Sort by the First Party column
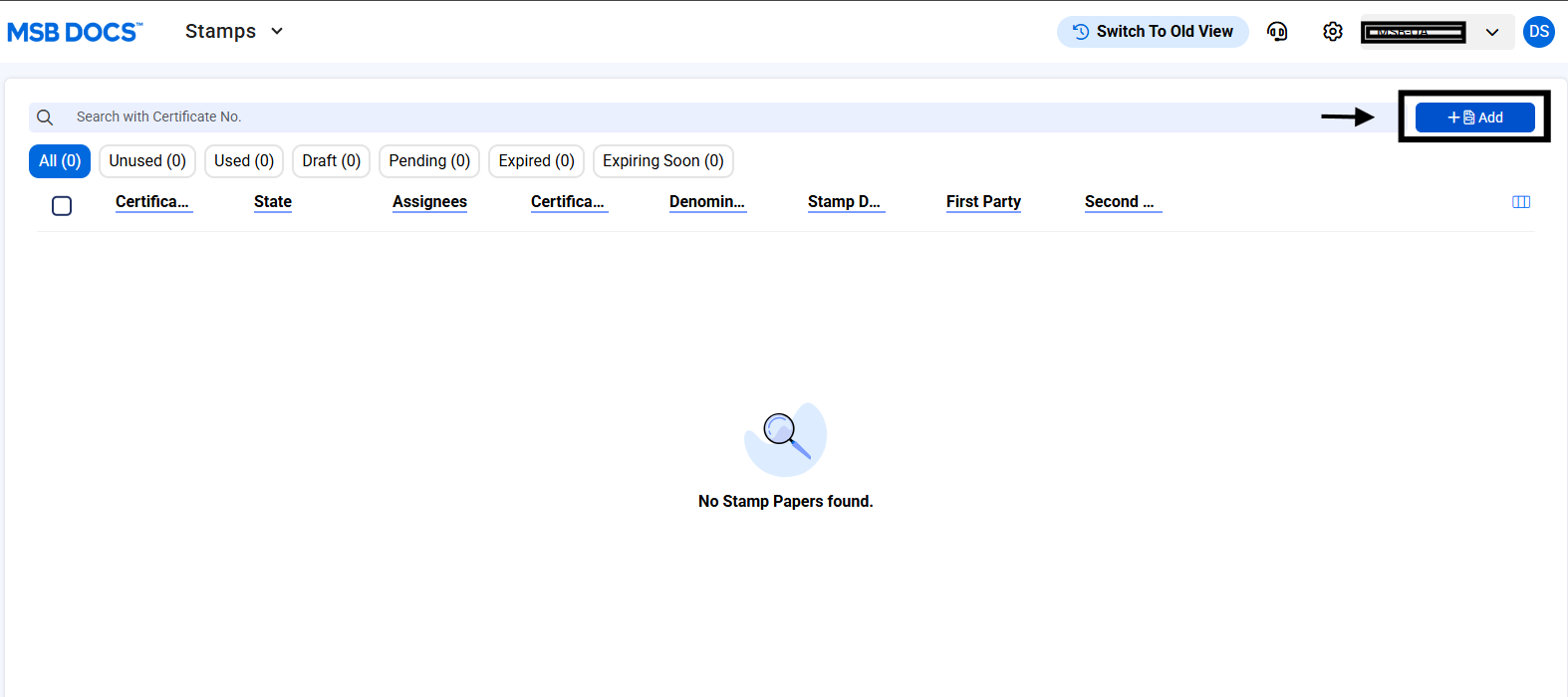The height and width of the screenshot is (697, 1568). [983, 202]
